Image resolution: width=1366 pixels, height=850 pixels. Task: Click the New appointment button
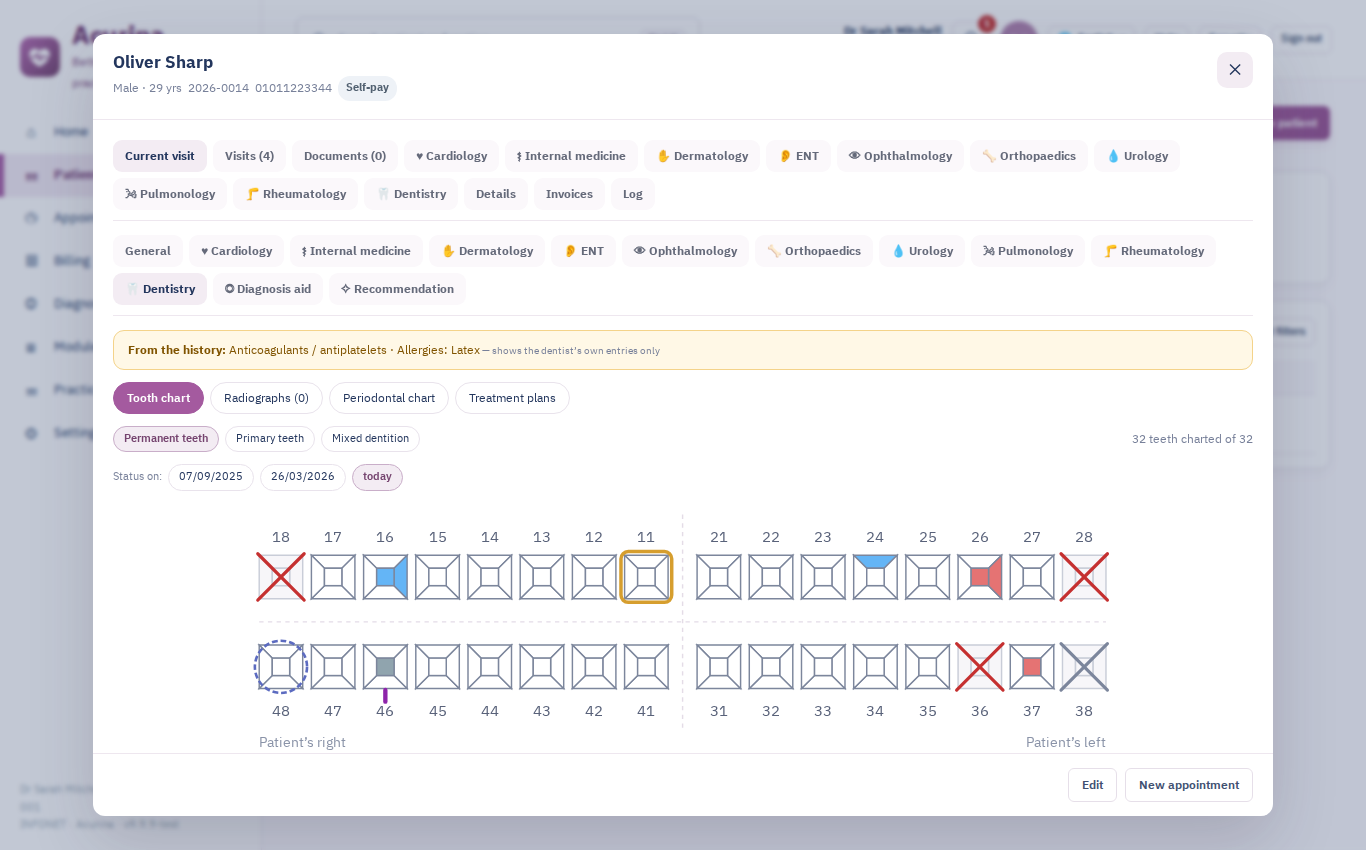pyautogui.click(x=1189, y=785)
